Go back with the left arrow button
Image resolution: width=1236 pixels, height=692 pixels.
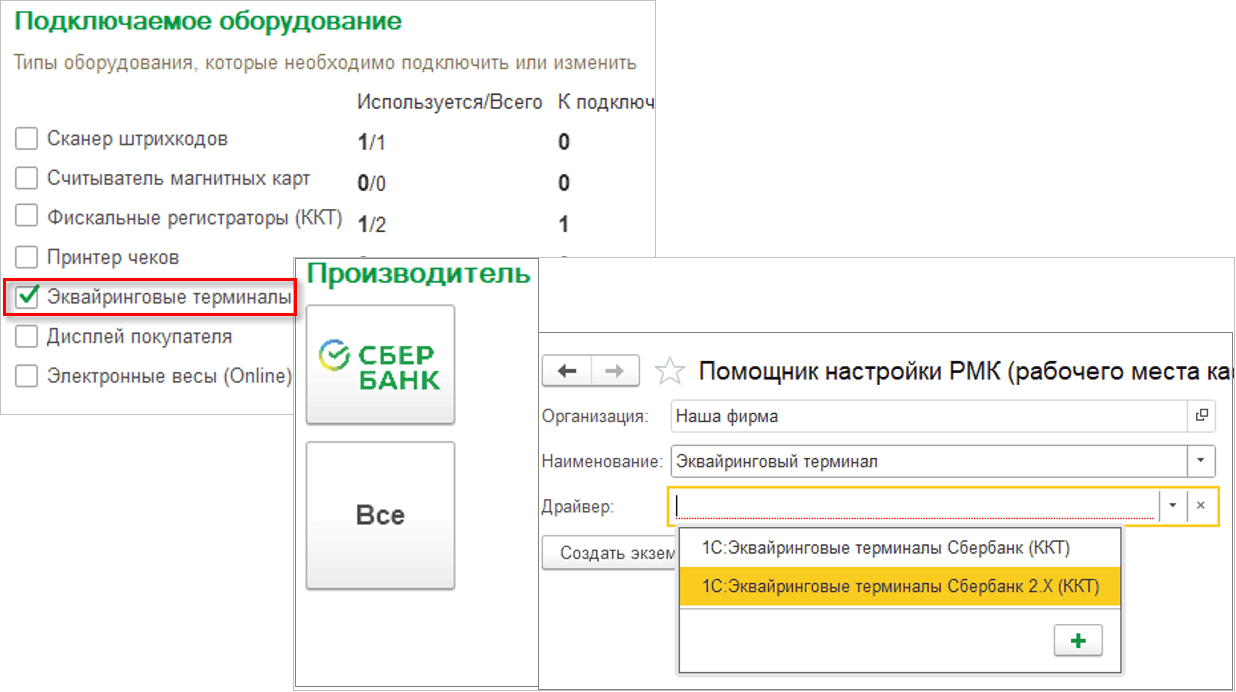567,371
